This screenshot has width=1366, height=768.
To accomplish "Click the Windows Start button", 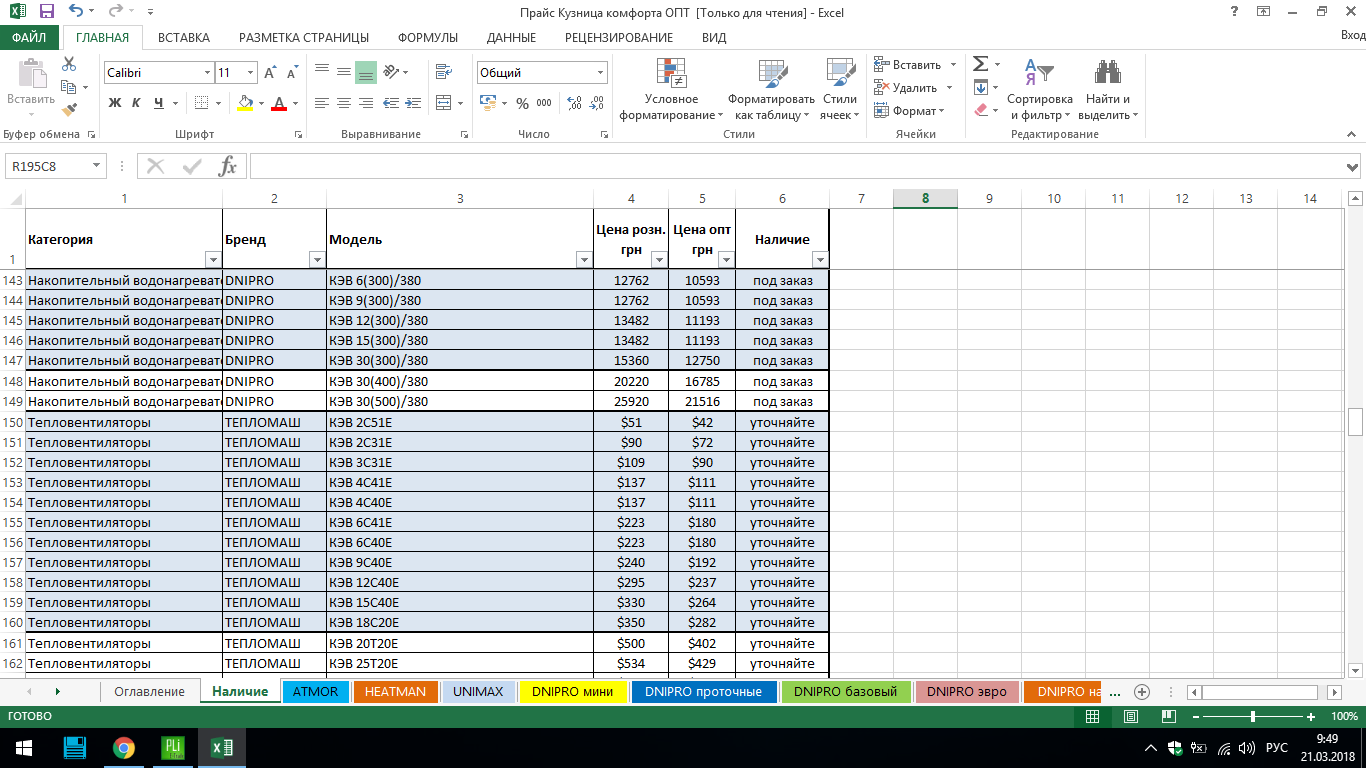I will click(x=24, y=748).
